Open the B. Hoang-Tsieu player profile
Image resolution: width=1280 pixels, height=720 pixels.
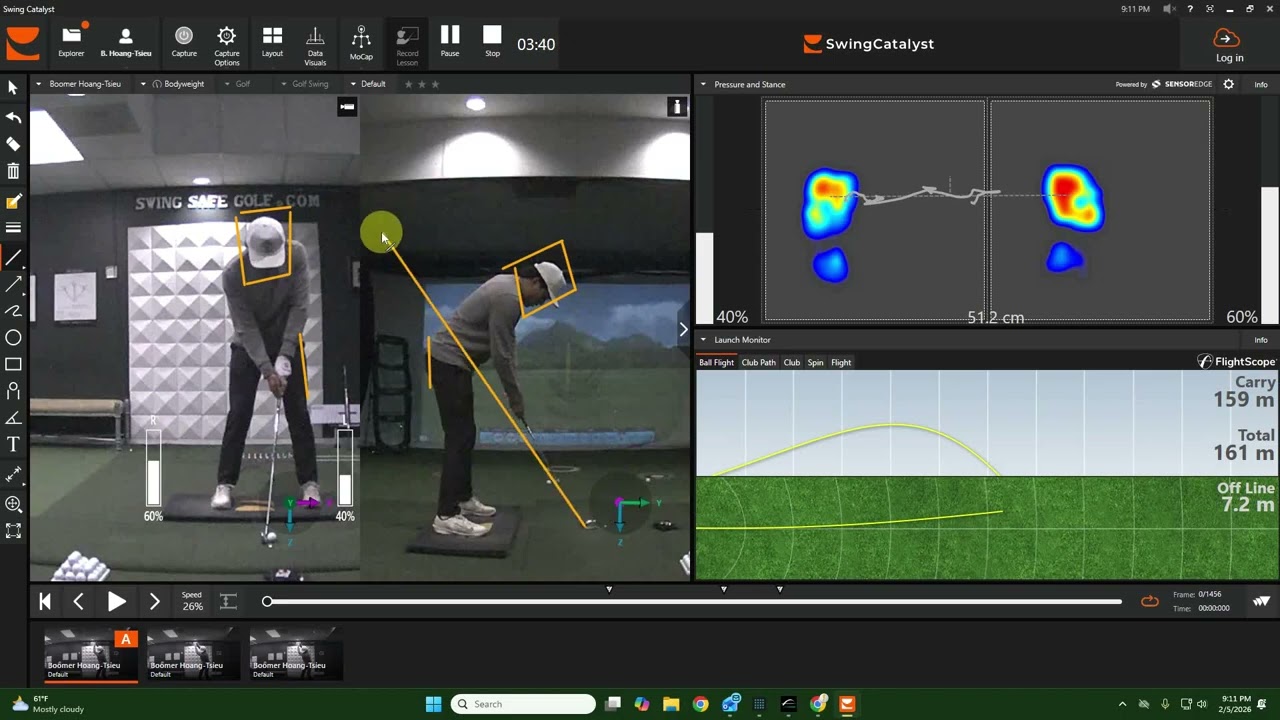click(x=126, y=43)
